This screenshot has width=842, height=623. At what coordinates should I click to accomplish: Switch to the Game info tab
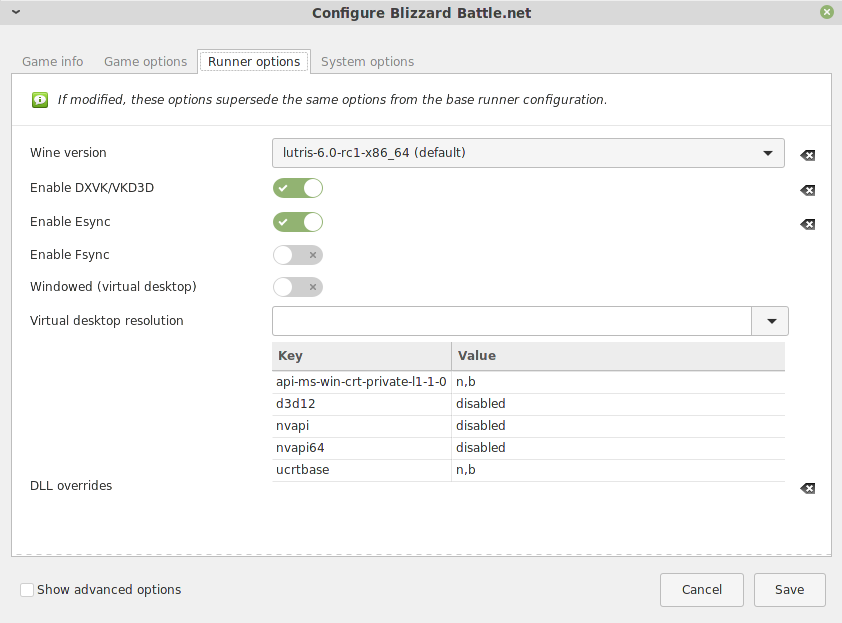tap(53, 62)
